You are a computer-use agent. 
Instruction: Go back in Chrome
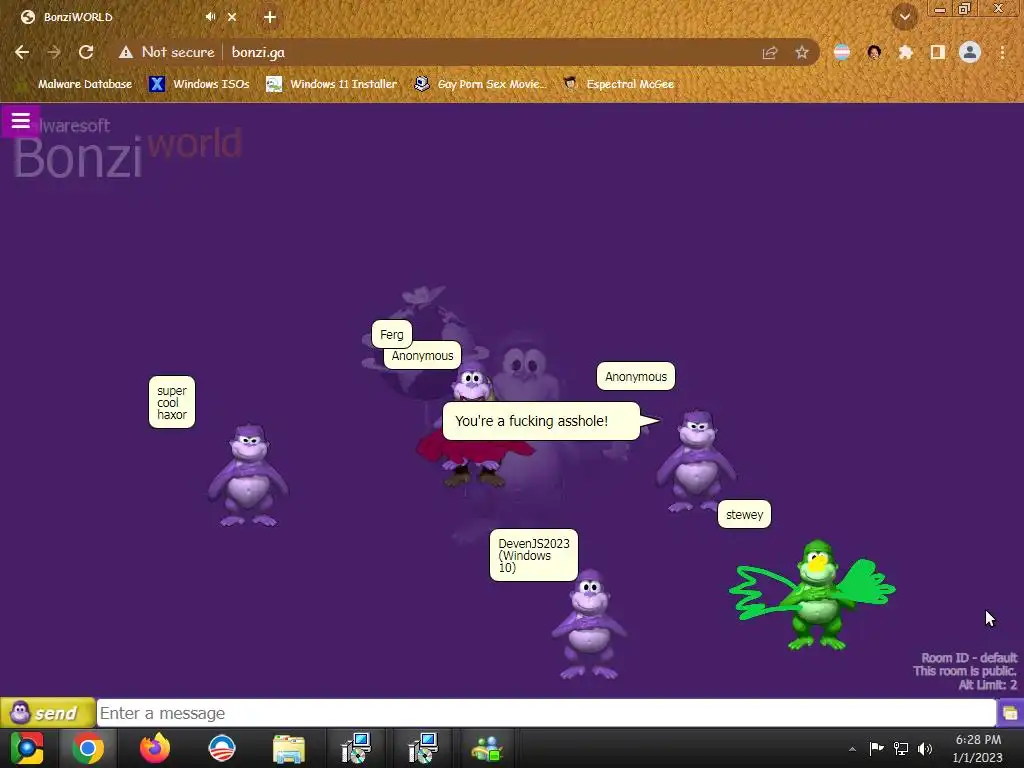point(22,52)
